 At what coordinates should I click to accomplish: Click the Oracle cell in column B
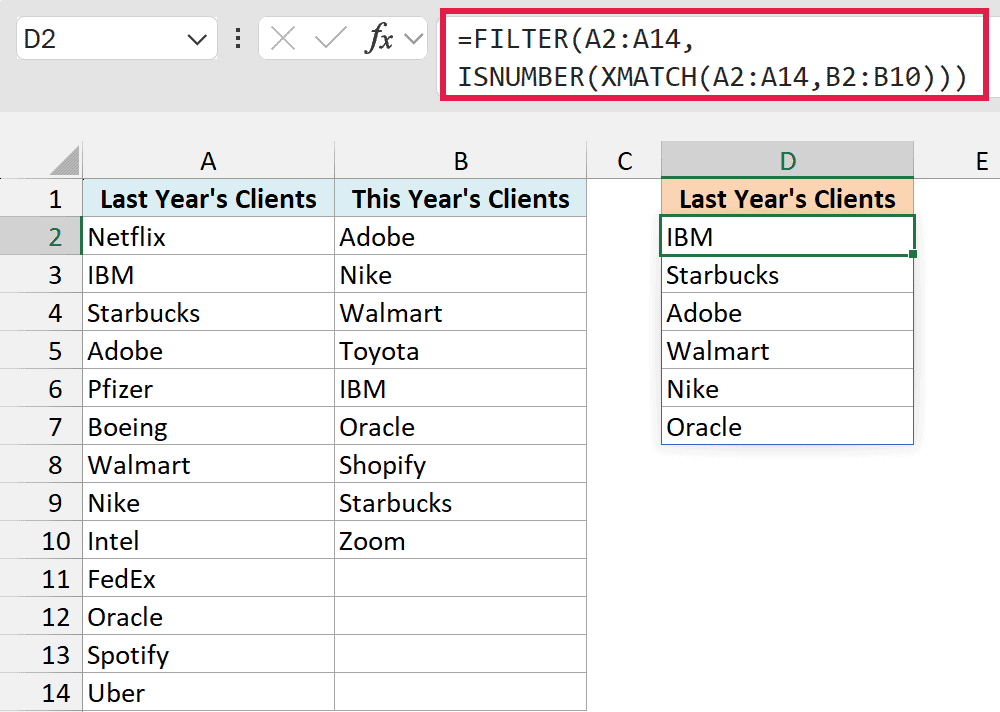point(460,426)
